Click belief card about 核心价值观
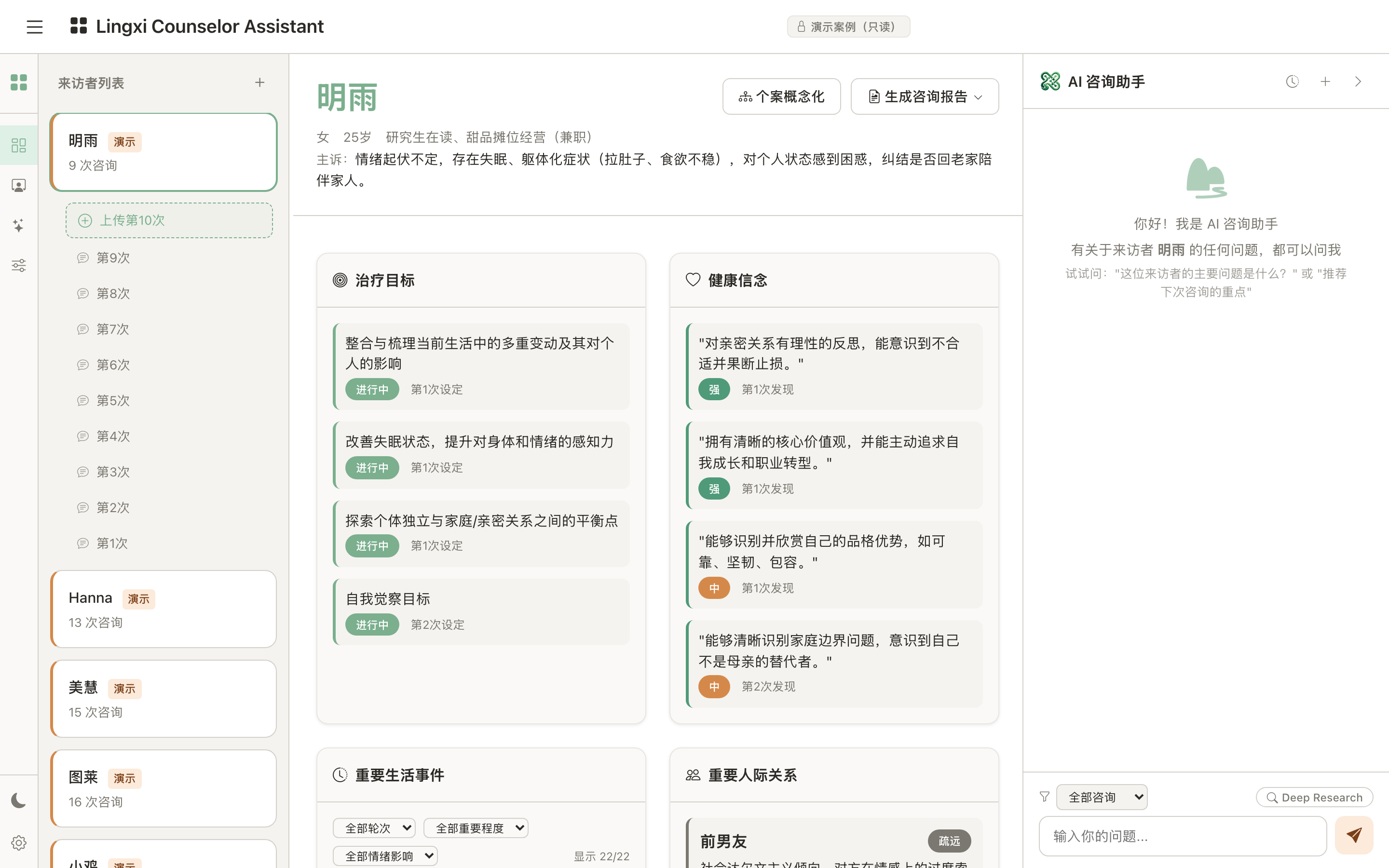Viewport: 1389px width, 868px height. [x=834, y=465]
